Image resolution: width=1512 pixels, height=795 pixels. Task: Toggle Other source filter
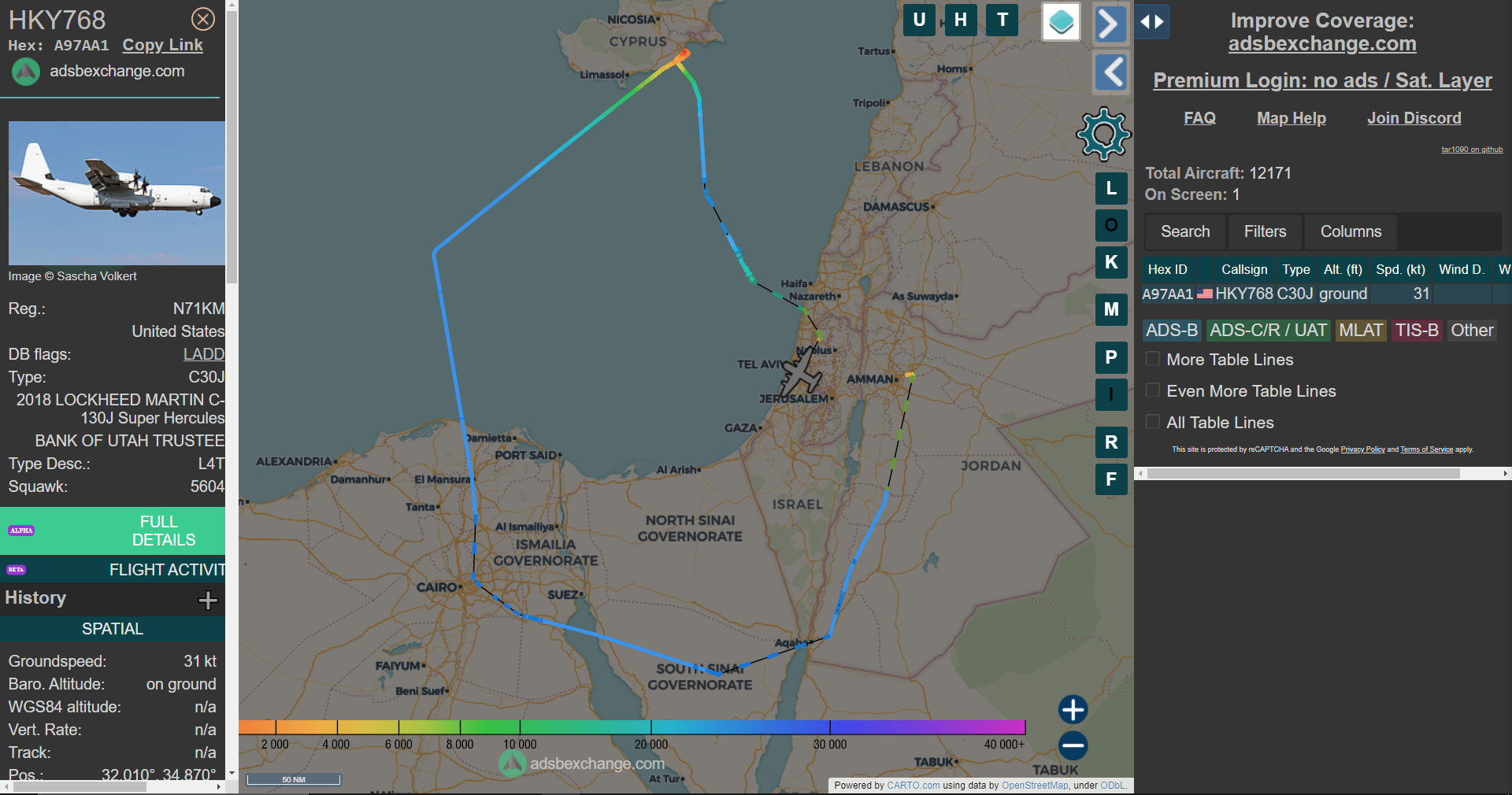[x=1472, y=331]
